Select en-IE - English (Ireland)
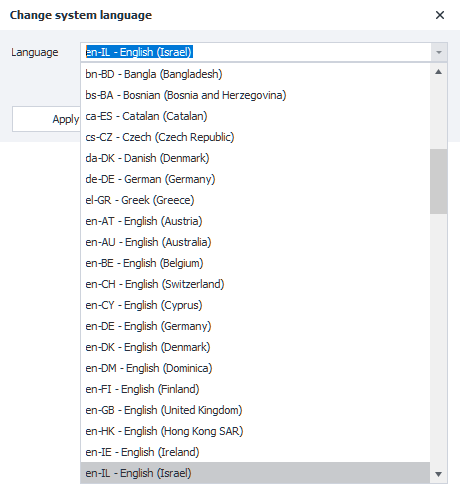The width and height of the screenshot is (460, 484). [255, 452]
